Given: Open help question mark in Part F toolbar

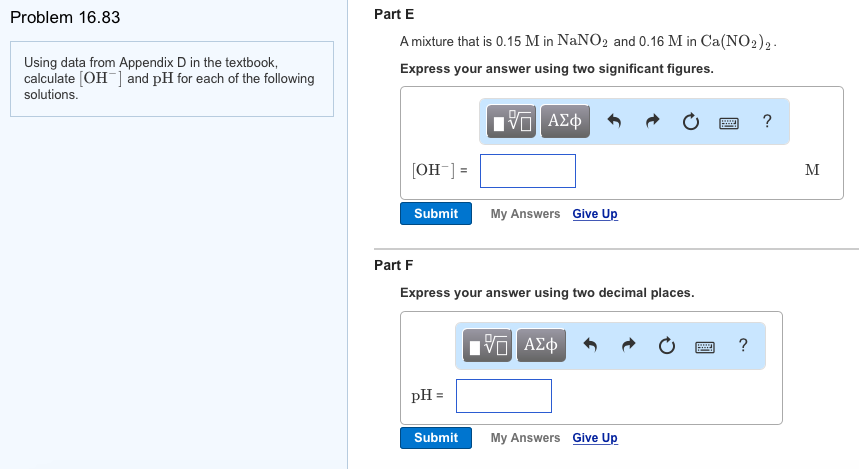Looking at the screenshot, I should (x=743, y=345).
